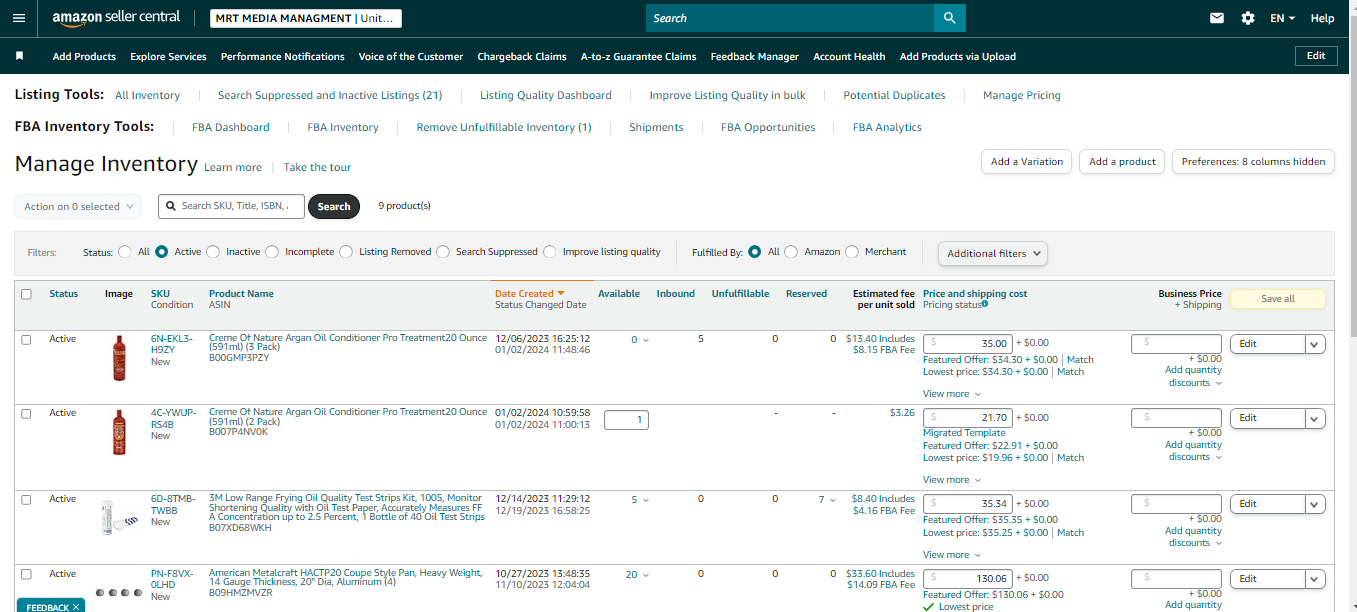Open Edit dropdown arrow for 6N-EKL3-H9ZY
The image size is (1357, 612).
pos(1315,343)
